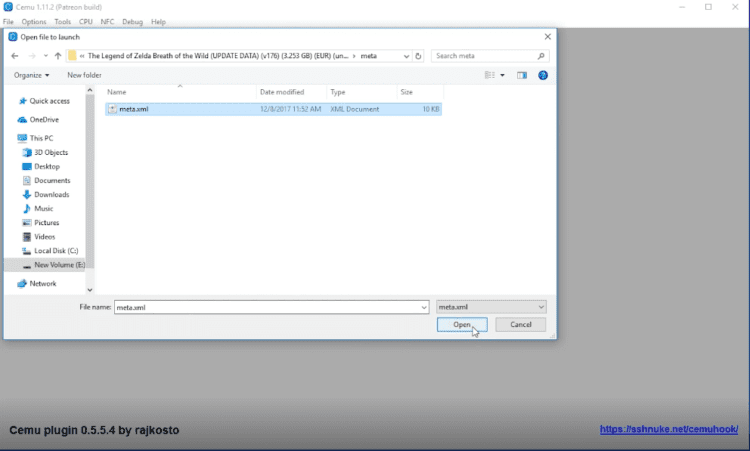Open the Organize dropdown menu

[x=32, y=75]
